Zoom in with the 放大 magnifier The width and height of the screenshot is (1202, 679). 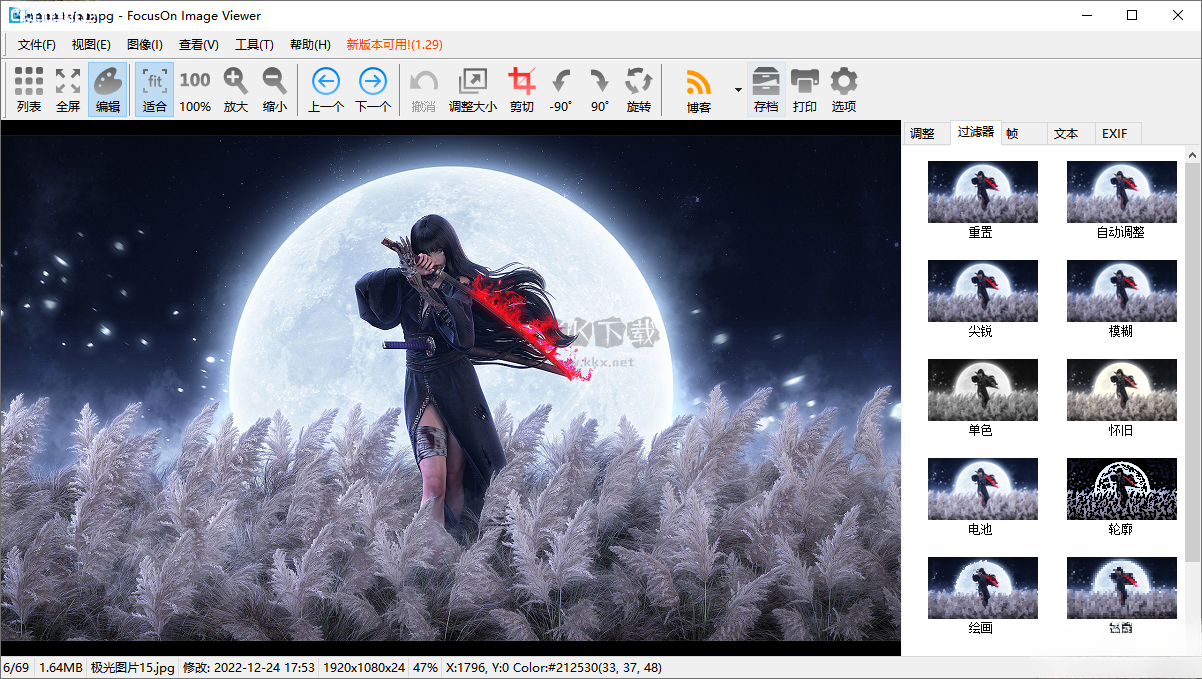[x=235, y=90]
